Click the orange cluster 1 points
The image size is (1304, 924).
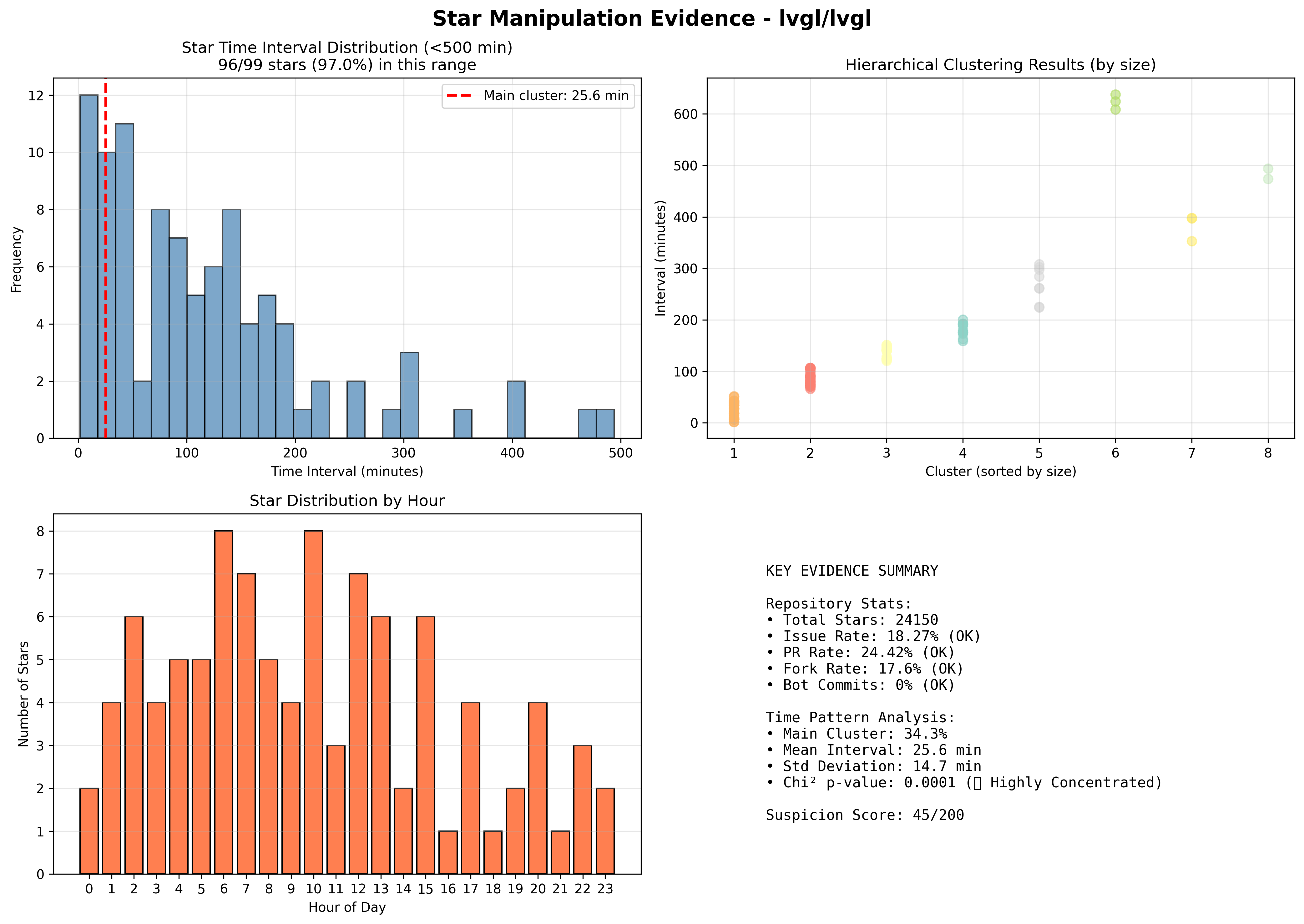[734, 409]
